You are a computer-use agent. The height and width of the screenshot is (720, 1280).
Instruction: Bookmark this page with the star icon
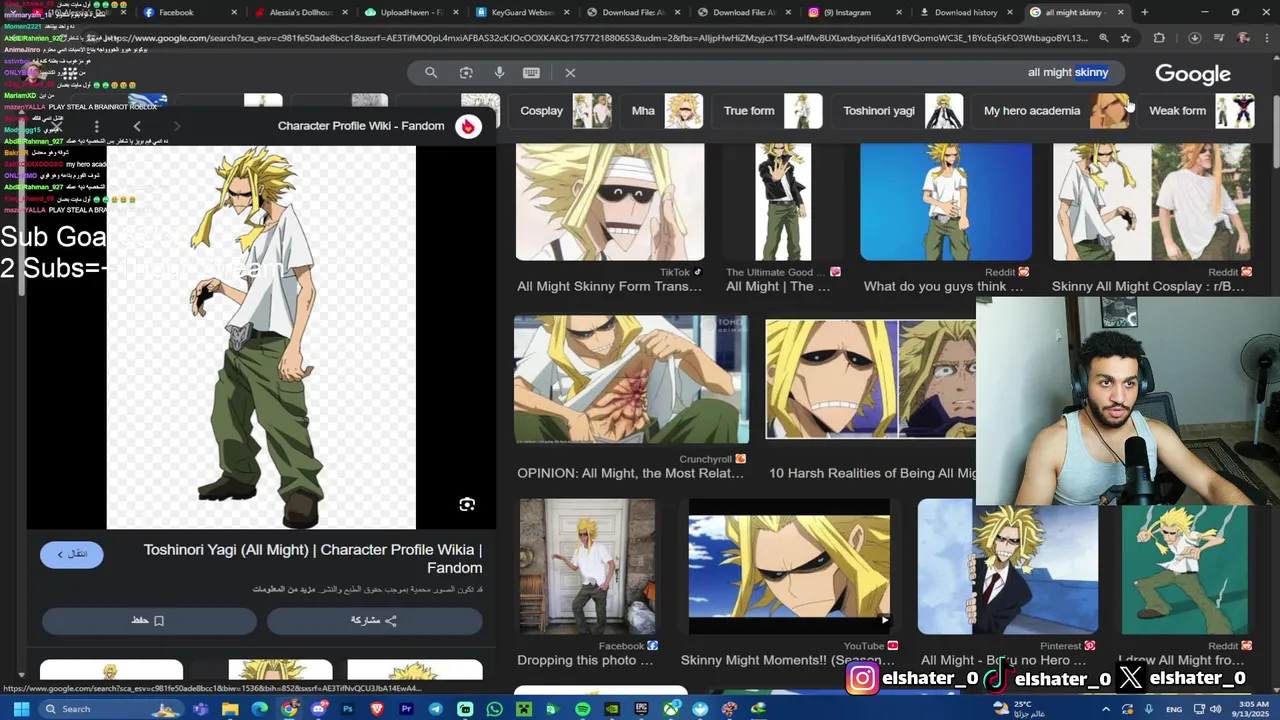[x=1125, y=38]
